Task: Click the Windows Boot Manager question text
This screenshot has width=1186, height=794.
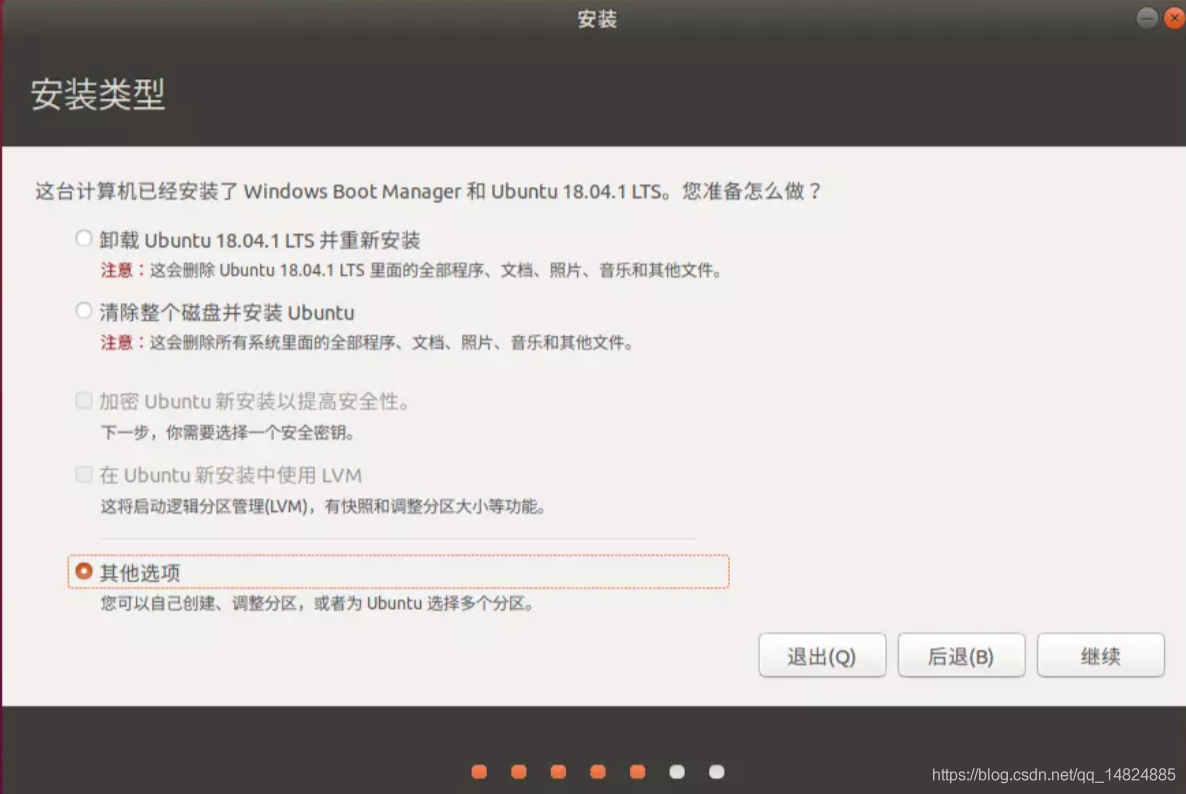Action: [427, 191]
